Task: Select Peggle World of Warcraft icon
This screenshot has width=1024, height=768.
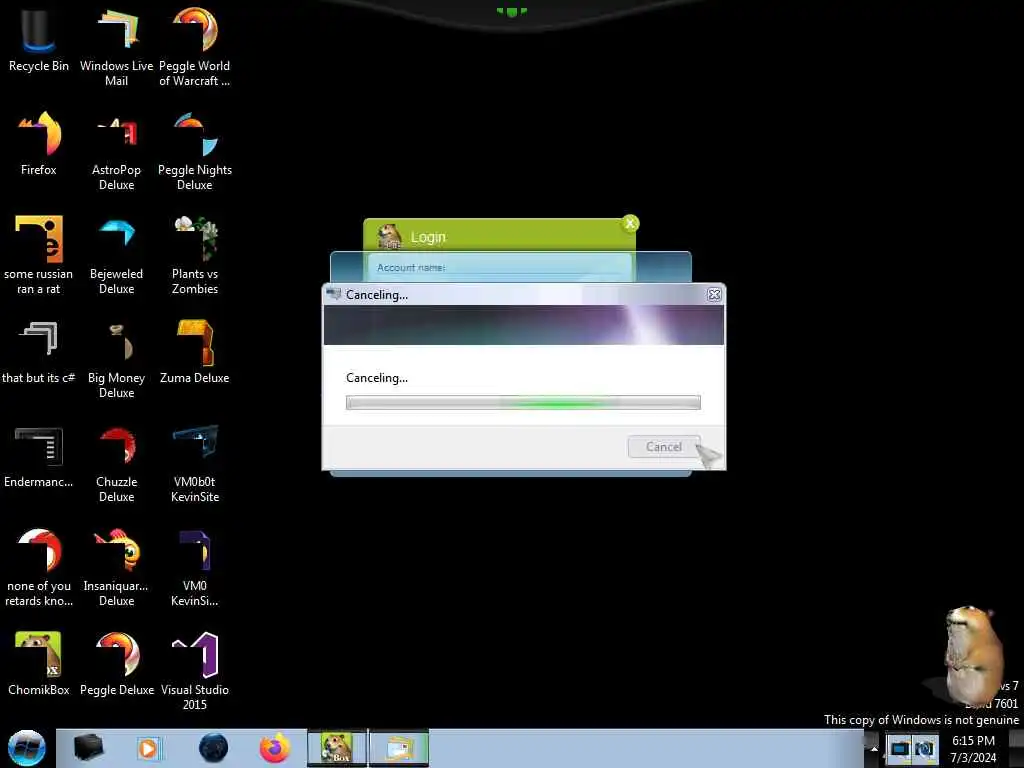Action: [195, 46]
